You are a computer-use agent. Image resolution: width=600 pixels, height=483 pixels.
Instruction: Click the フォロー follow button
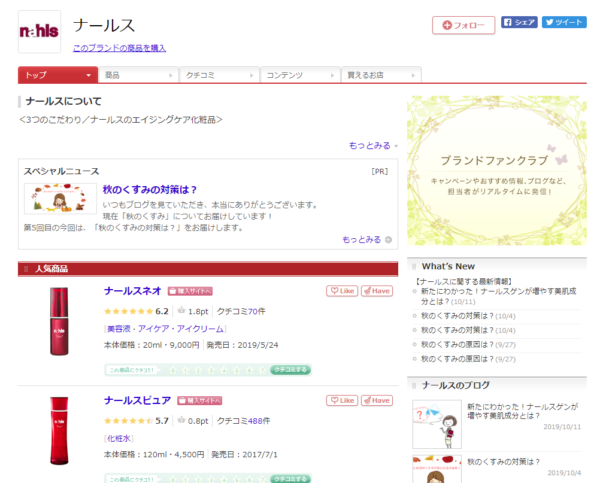click(463, 25)
